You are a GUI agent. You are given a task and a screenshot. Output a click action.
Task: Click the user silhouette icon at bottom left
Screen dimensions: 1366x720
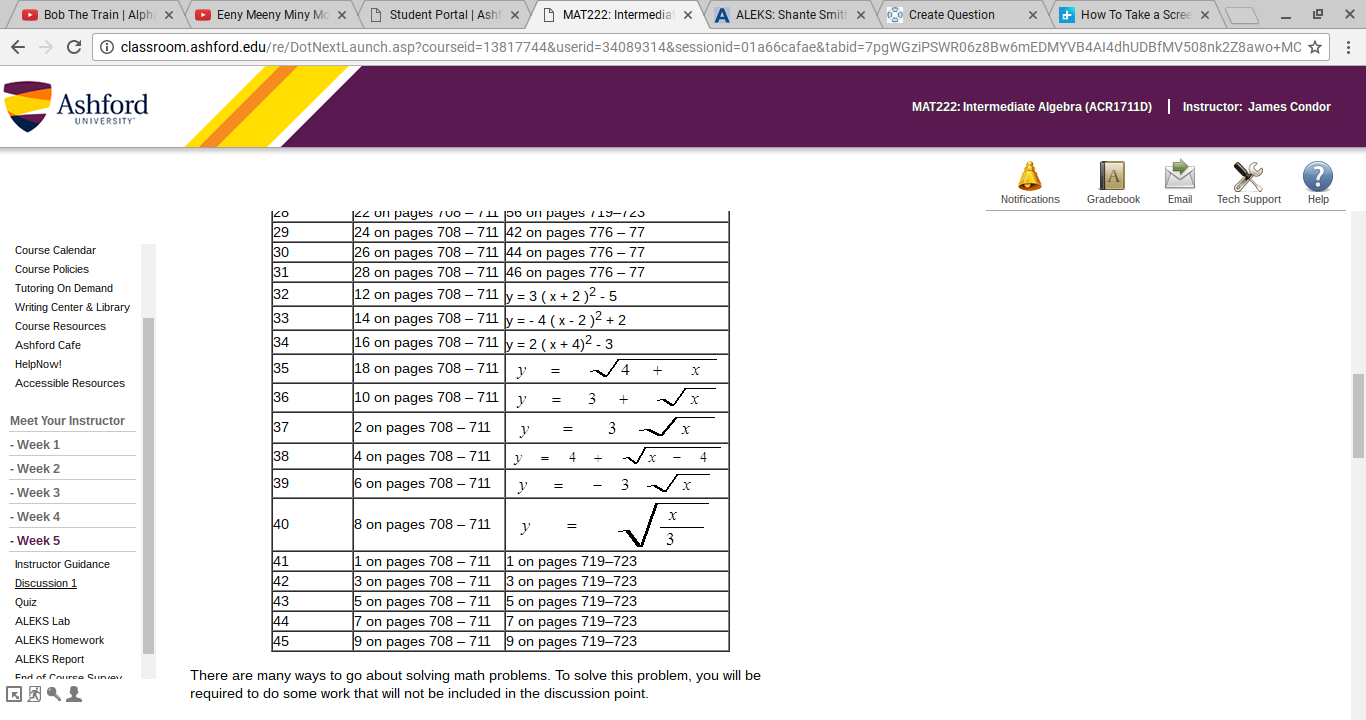(x=74, y=694)
